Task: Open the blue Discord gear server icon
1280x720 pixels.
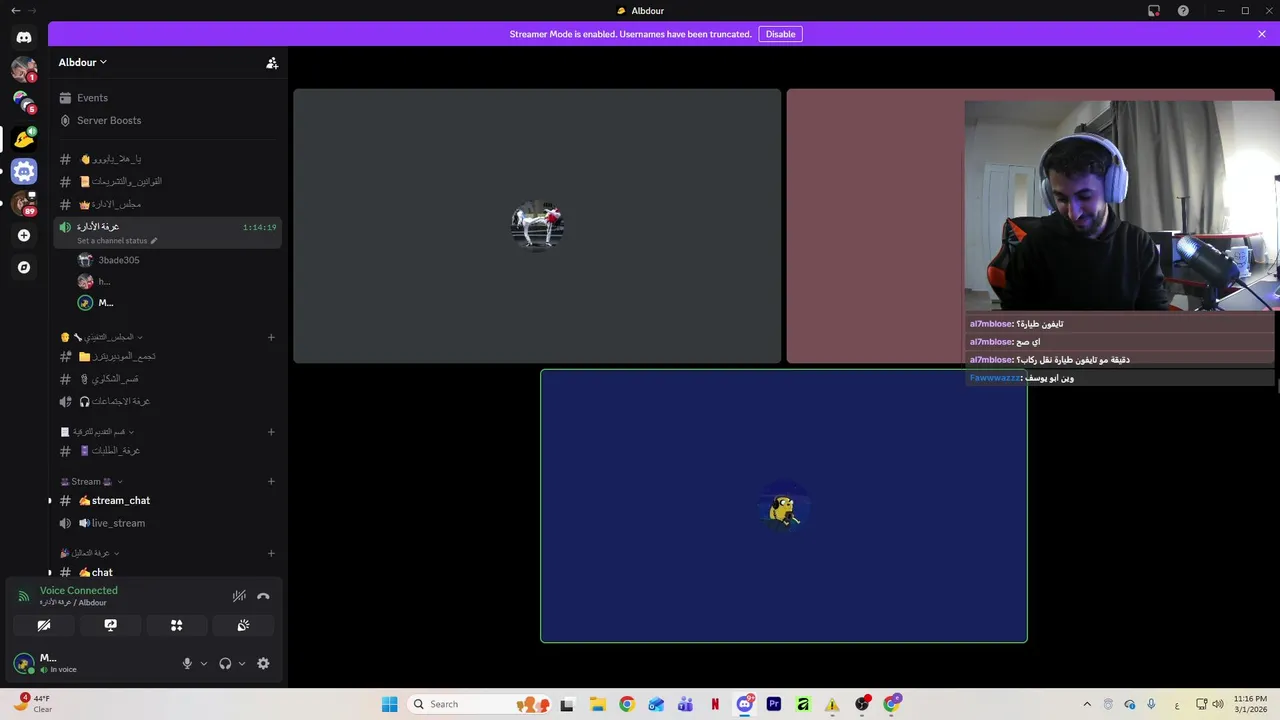Action: point(24,171)
